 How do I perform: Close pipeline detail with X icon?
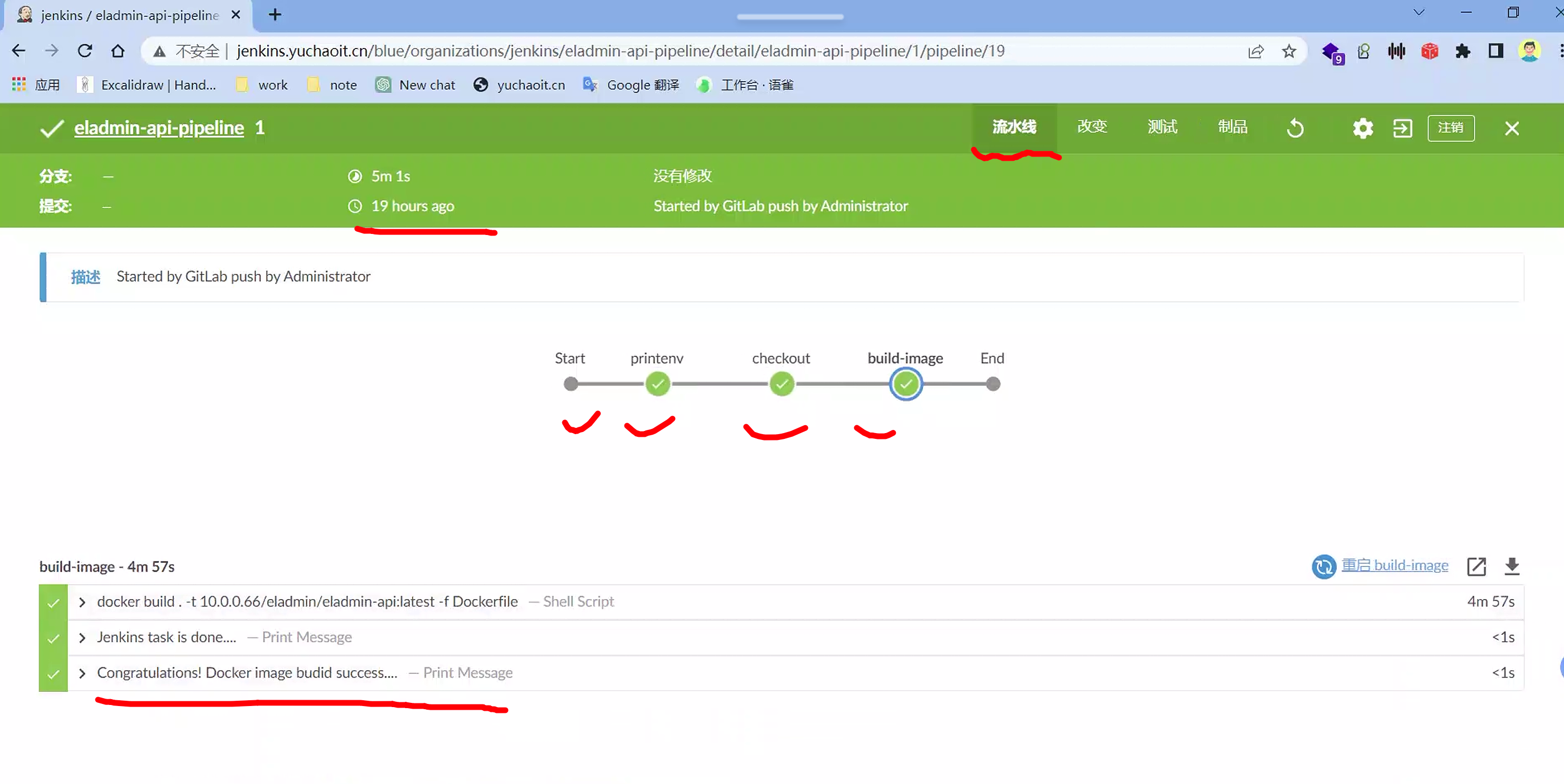[1512, 128]
